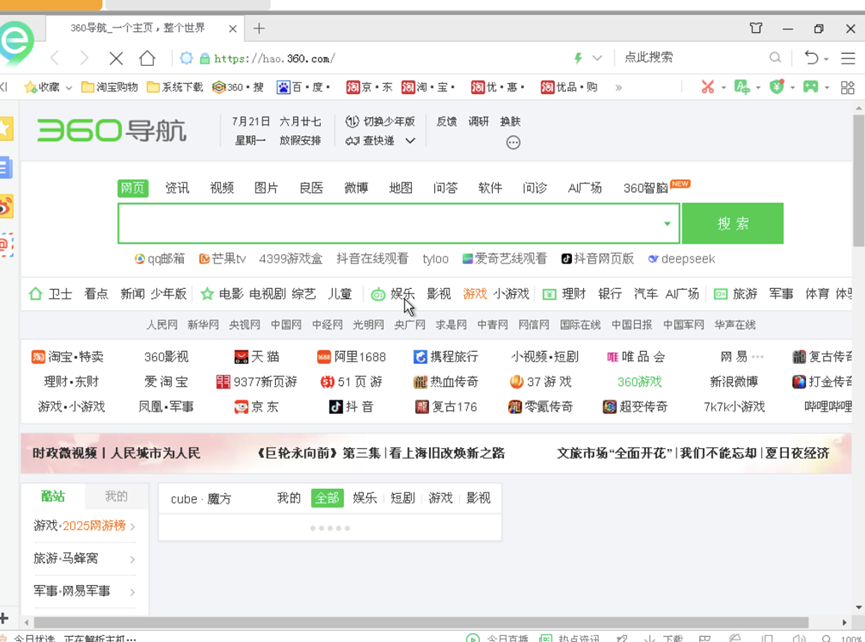Click the 今日直播 status bar item
The height and width of the screenshot is (642, 865).
pos(498,638)
